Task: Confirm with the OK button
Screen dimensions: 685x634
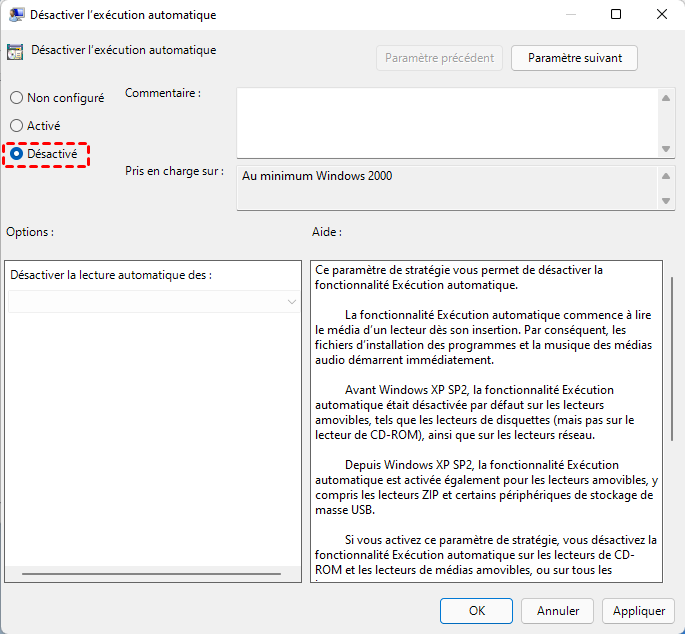Action: point(476,610)
